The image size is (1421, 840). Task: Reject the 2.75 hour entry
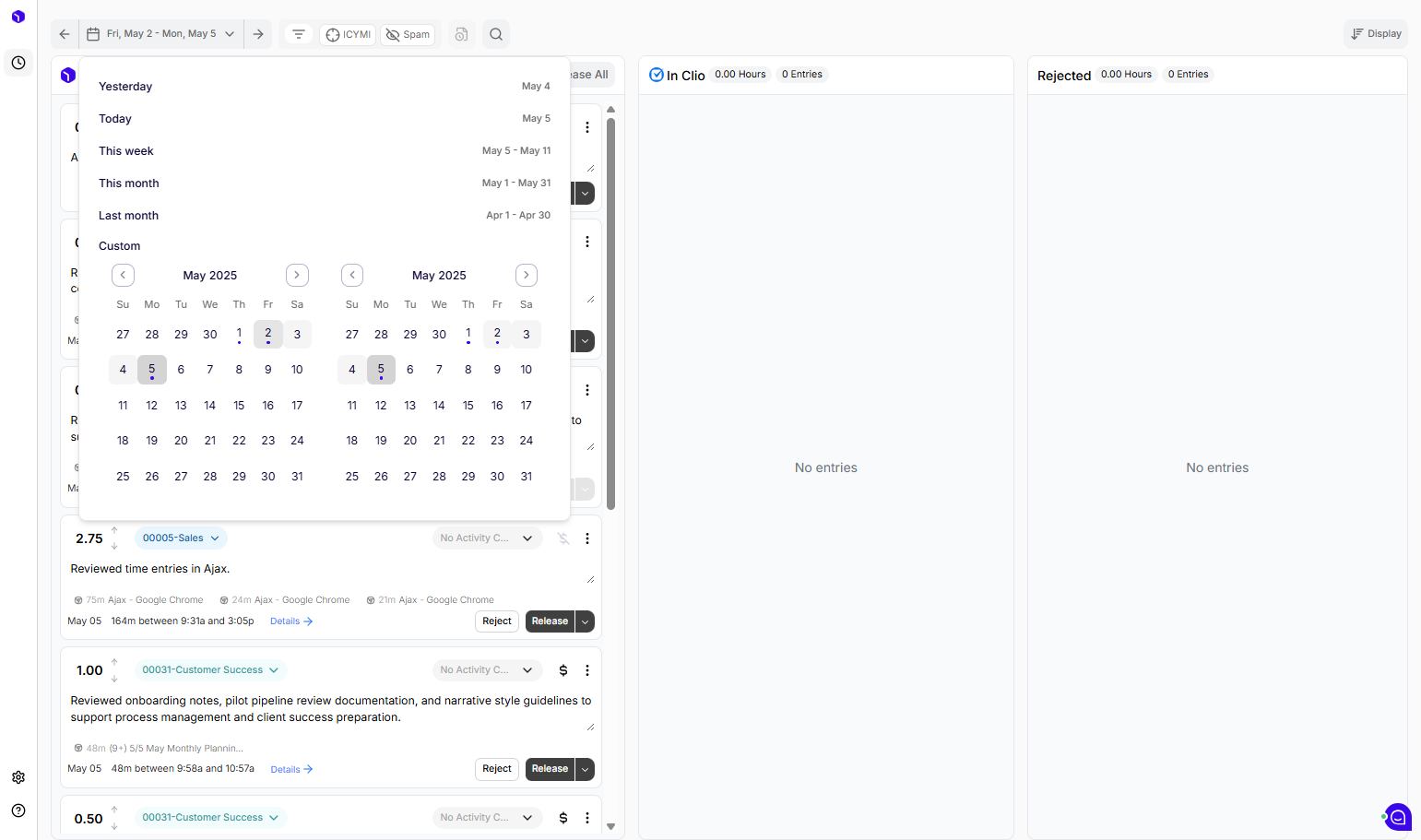[x=497, y=621]
